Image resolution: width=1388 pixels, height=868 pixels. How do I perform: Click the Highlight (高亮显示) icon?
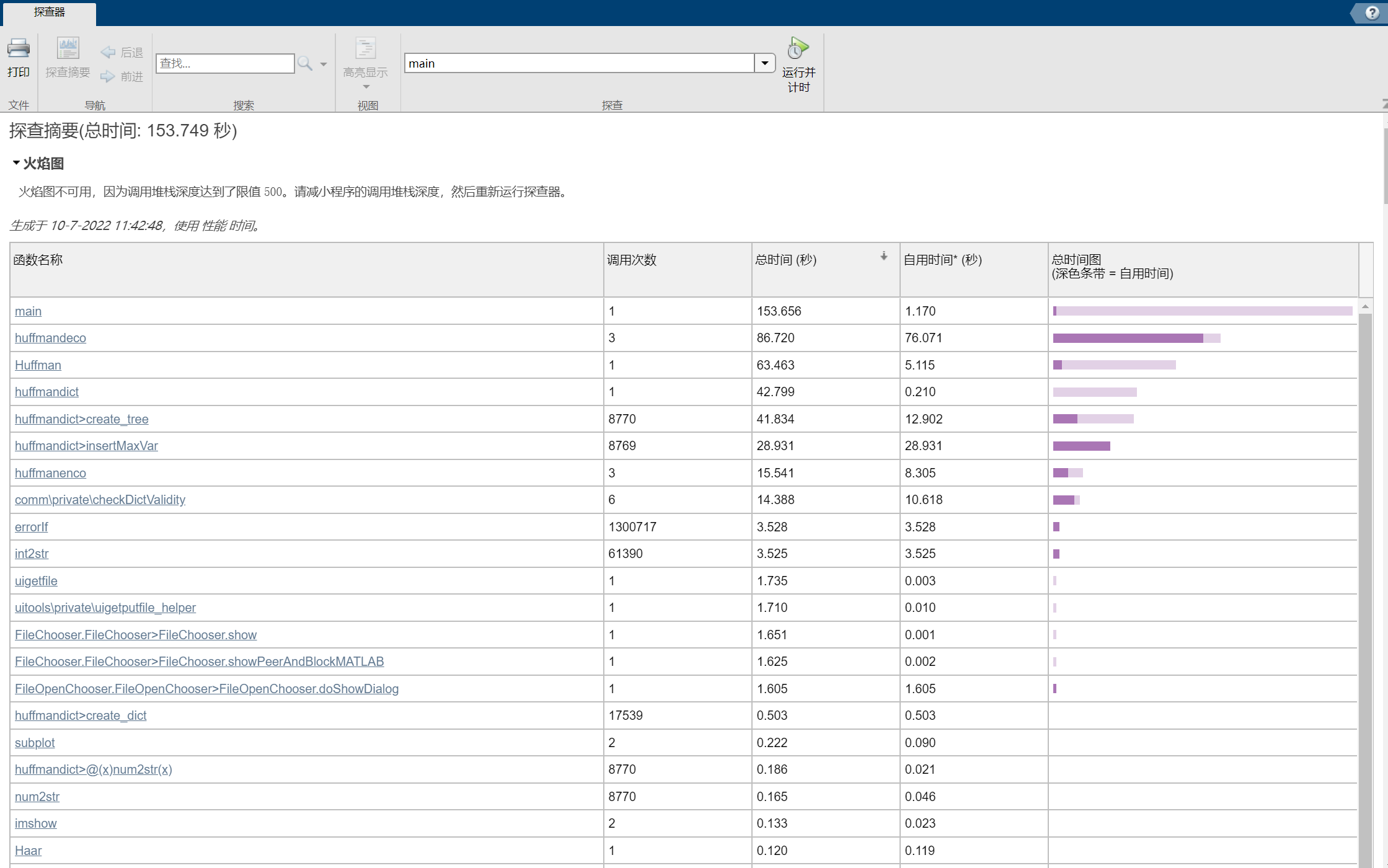pos(365,49)
